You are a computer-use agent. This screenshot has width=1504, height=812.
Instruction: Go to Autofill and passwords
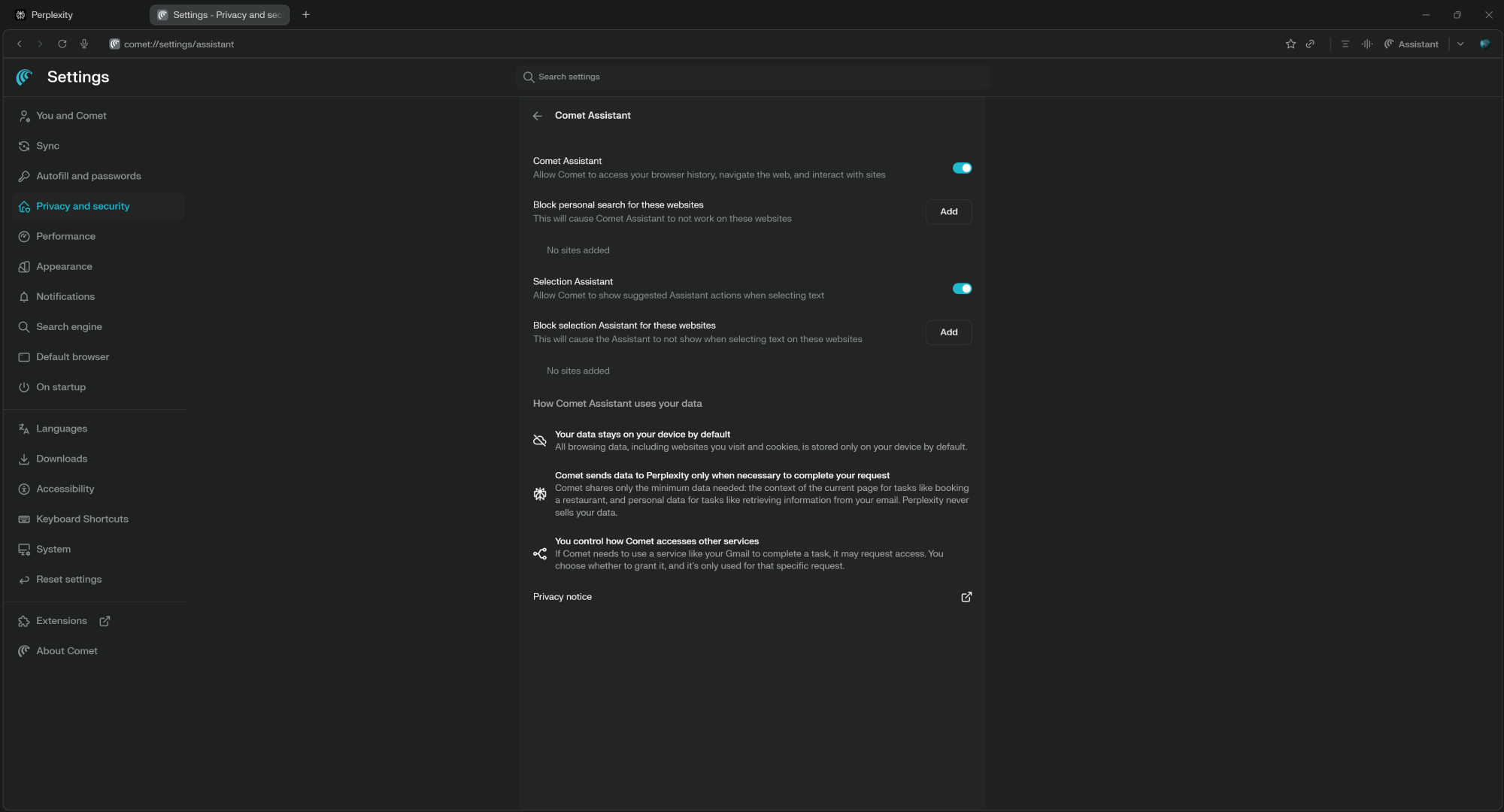coord(98,176)
